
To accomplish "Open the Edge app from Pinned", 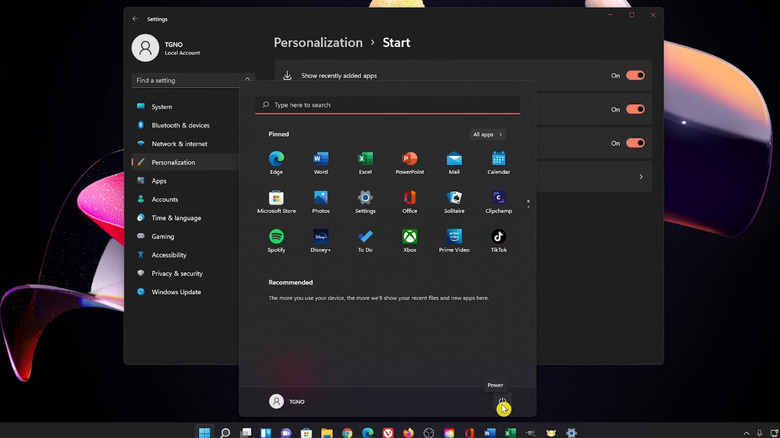I will 276,160.
